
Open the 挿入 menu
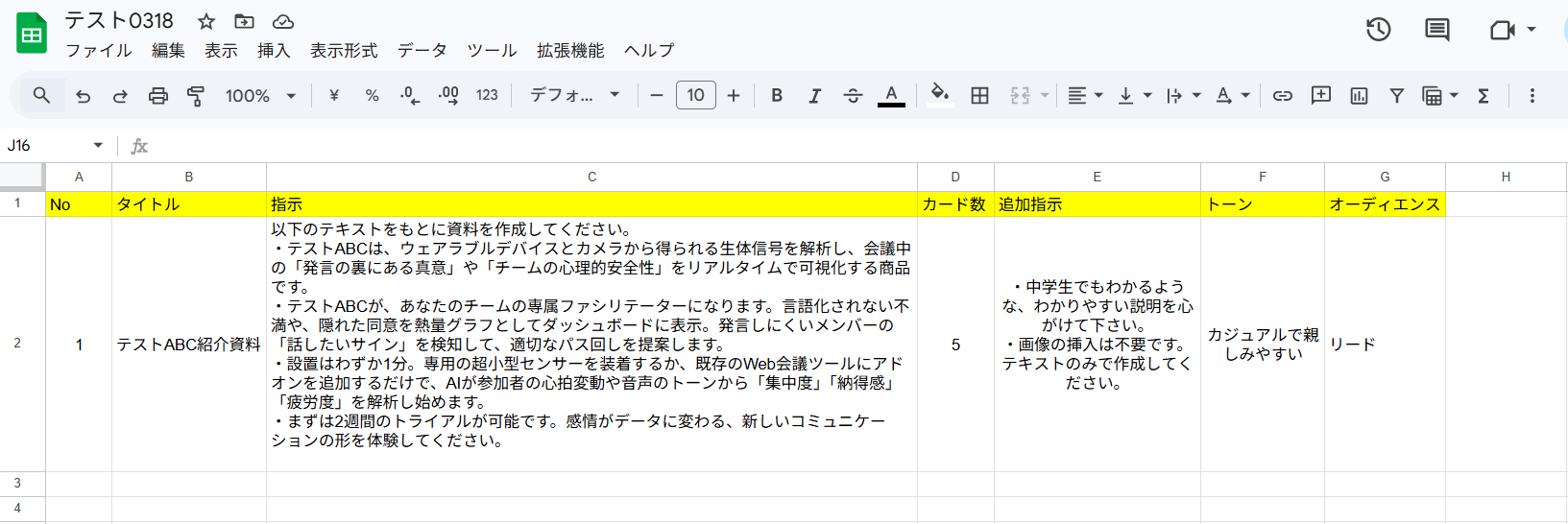click(274, 51)
